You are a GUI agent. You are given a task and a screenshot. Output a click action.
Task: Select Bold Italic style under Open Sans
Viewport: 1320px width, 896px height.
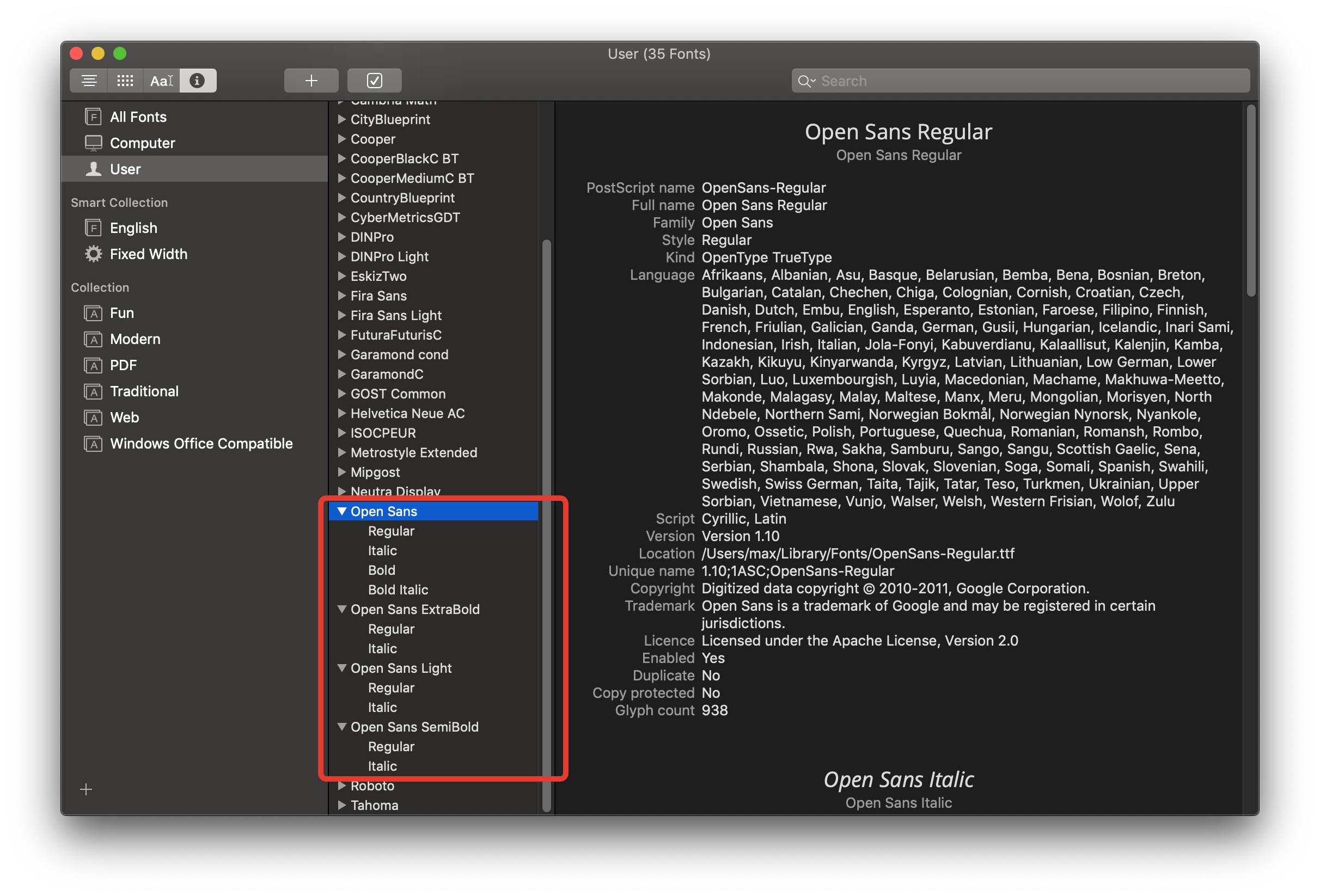tap(398, 590)
